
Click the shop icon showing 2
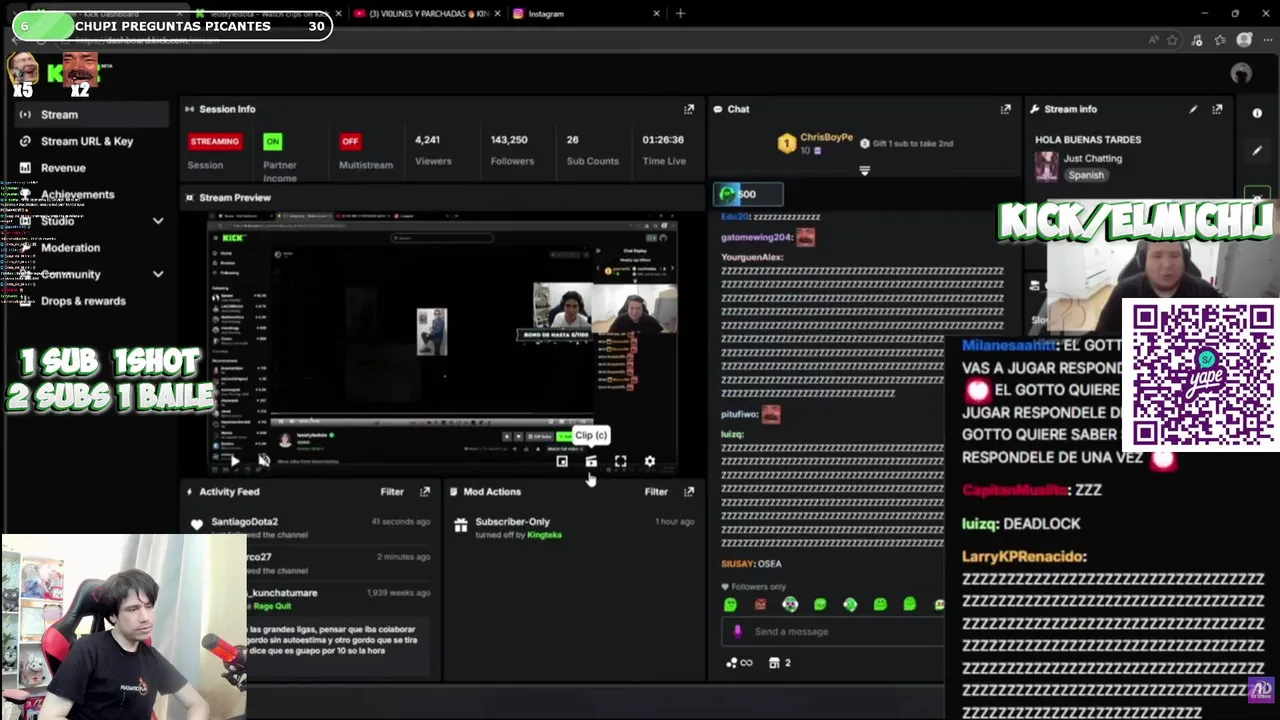(780, 662)
